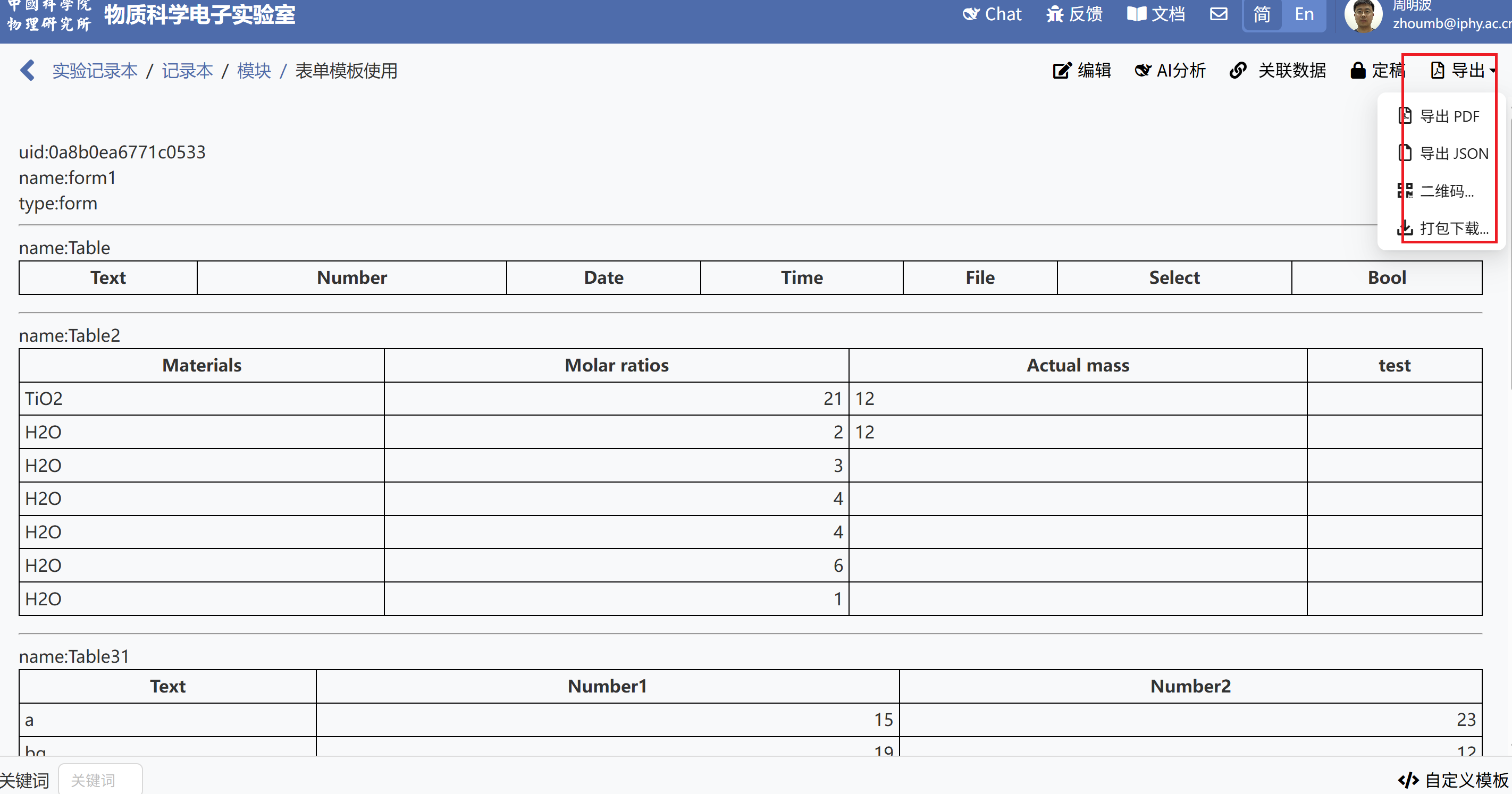Switch interface language to En
Screen dimensions: 1512x794
(x=1304, y=14)
